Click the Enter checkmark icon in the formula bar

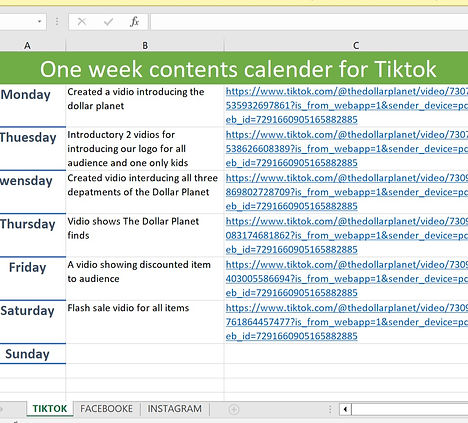tap(108, 22)
